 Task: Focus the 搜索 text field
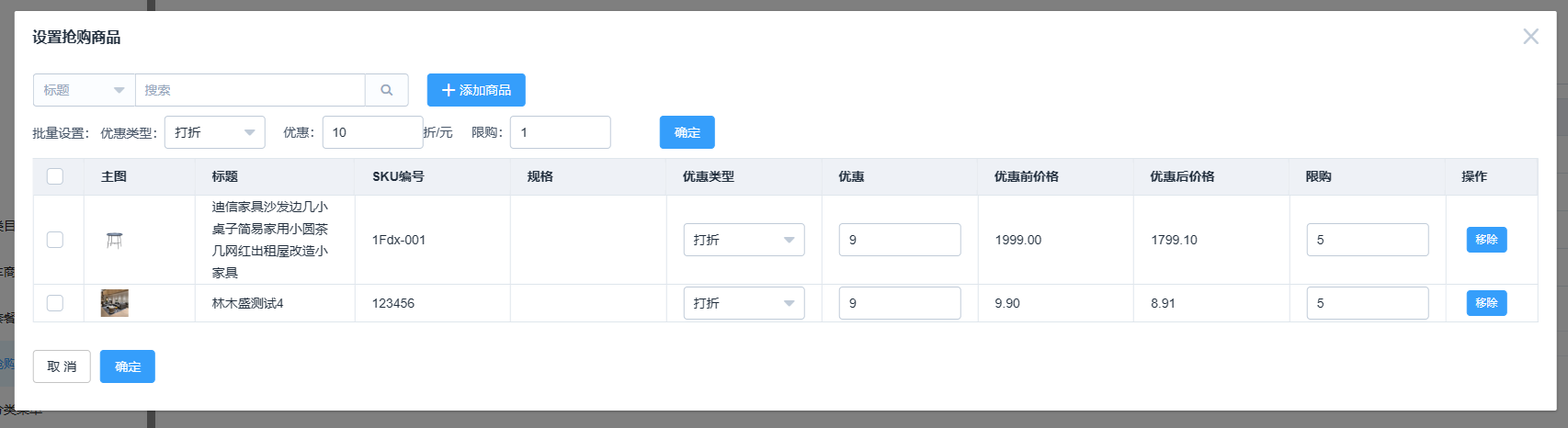(250, 90)
